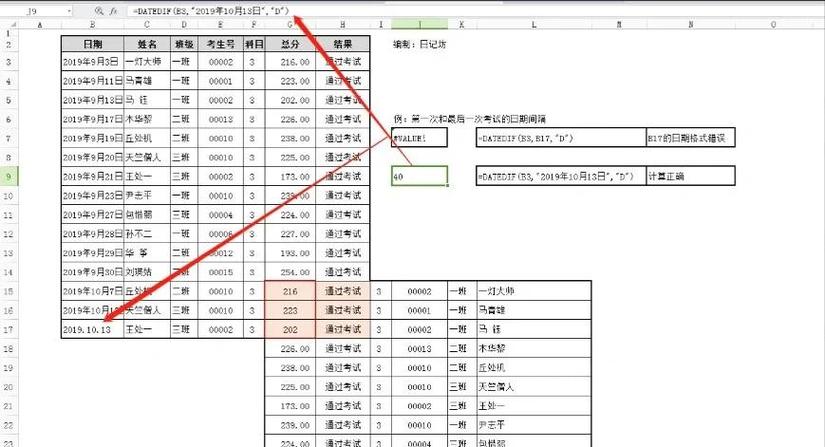The height and width of the screenshot is (447, 825).
Task: Select row 17 header
Action: 8,328
